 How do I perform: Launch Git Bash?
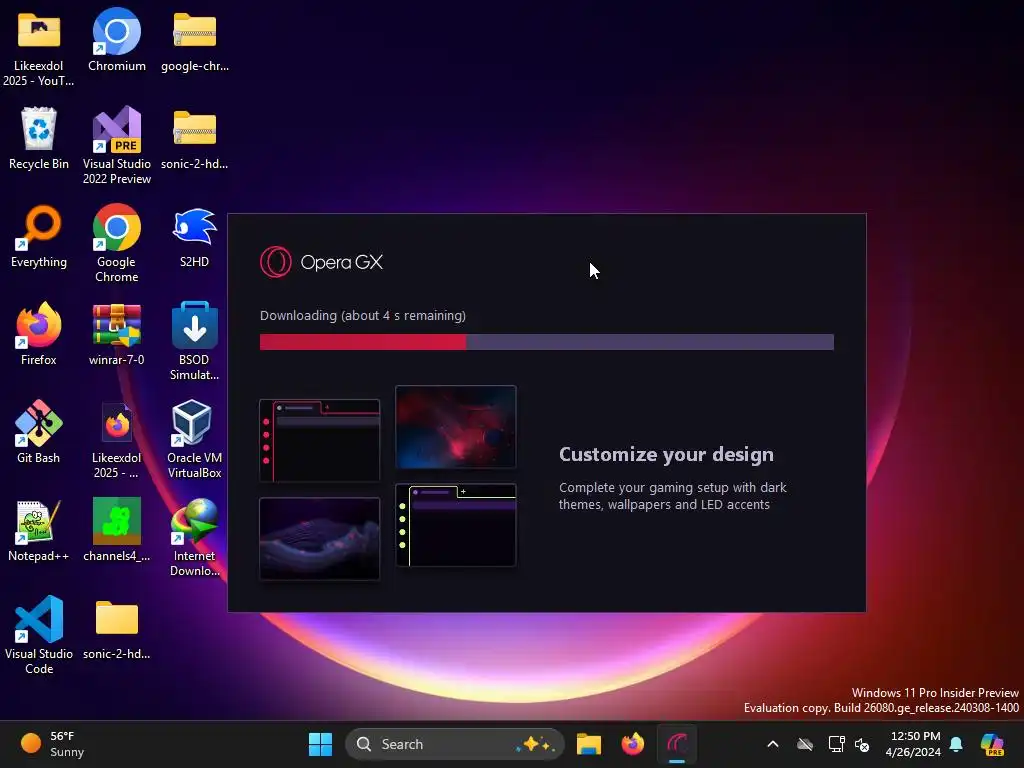39,432
